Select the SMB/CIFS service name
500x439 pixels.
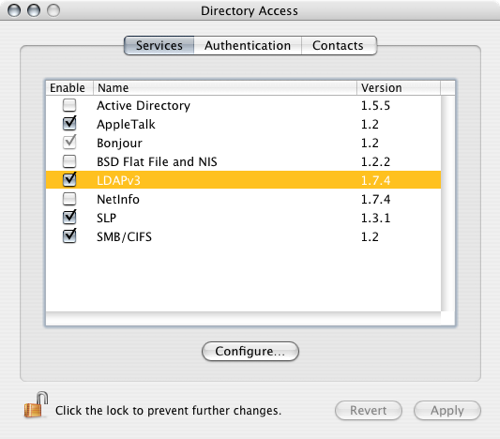coord(124,237)
